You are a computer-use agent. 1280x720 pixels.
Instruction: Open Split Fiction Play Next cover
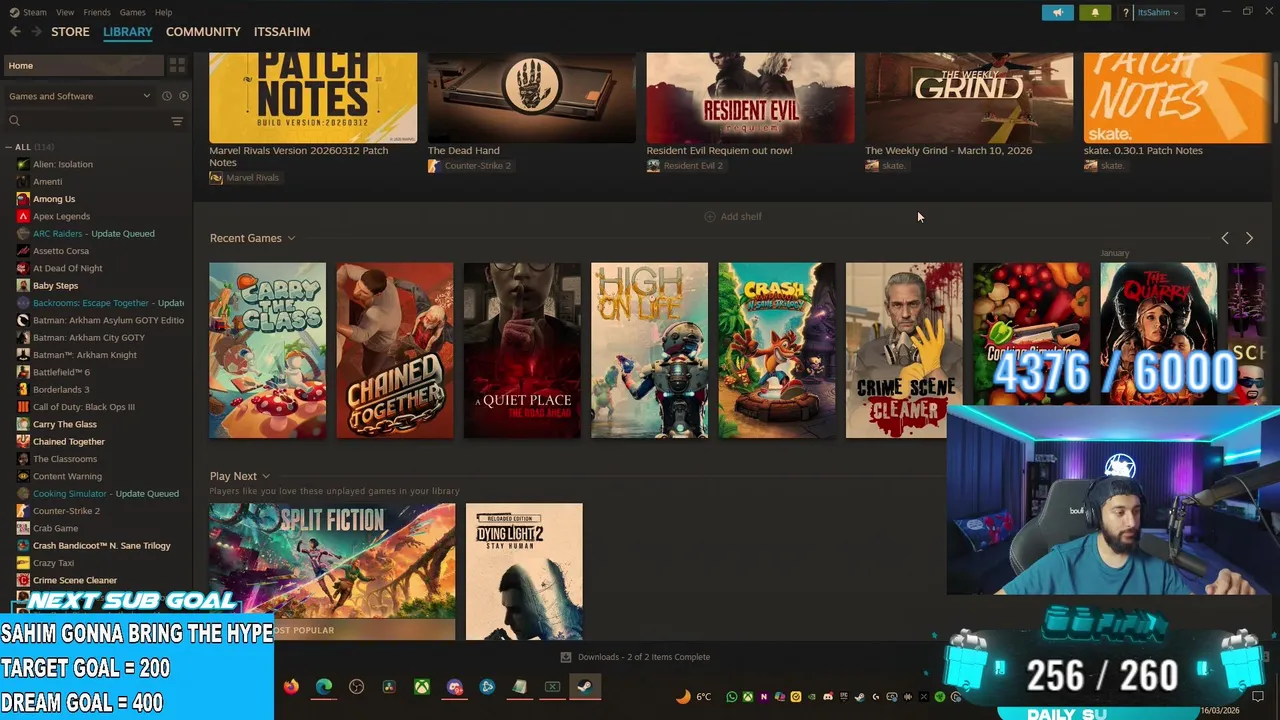[332, 571]
